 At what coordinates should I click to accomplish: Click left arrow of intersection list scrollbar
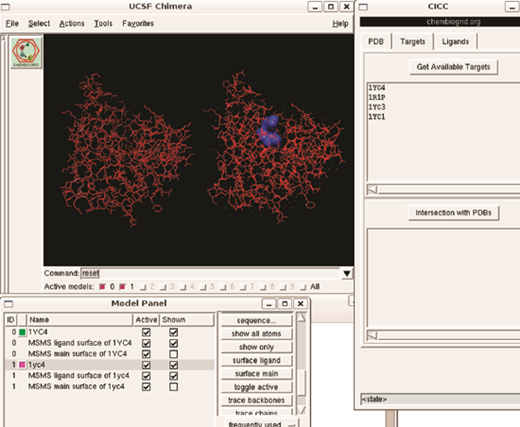coord(372,336)
